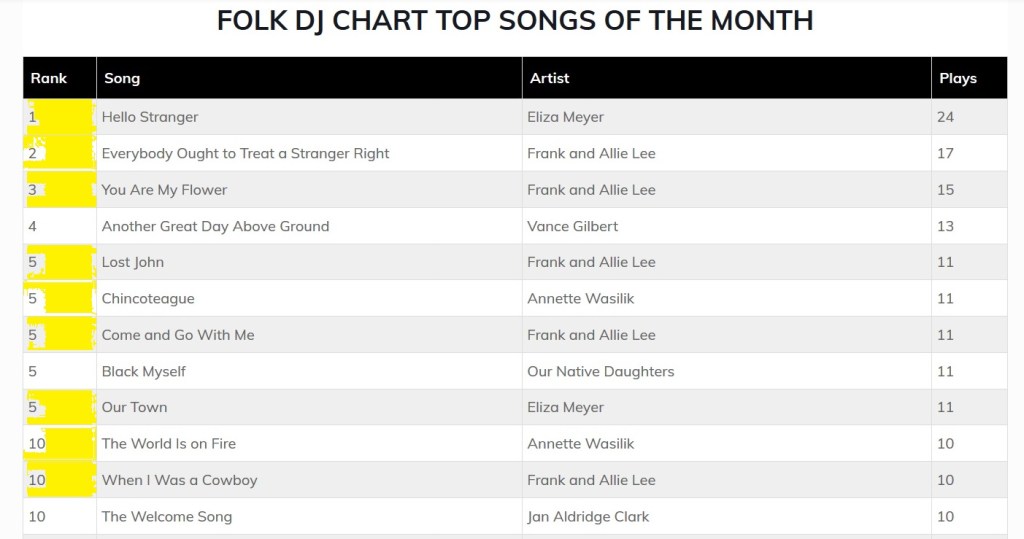
Task: Open "Another Great Day Above Ground"
Action: click(x=215, y=226)
